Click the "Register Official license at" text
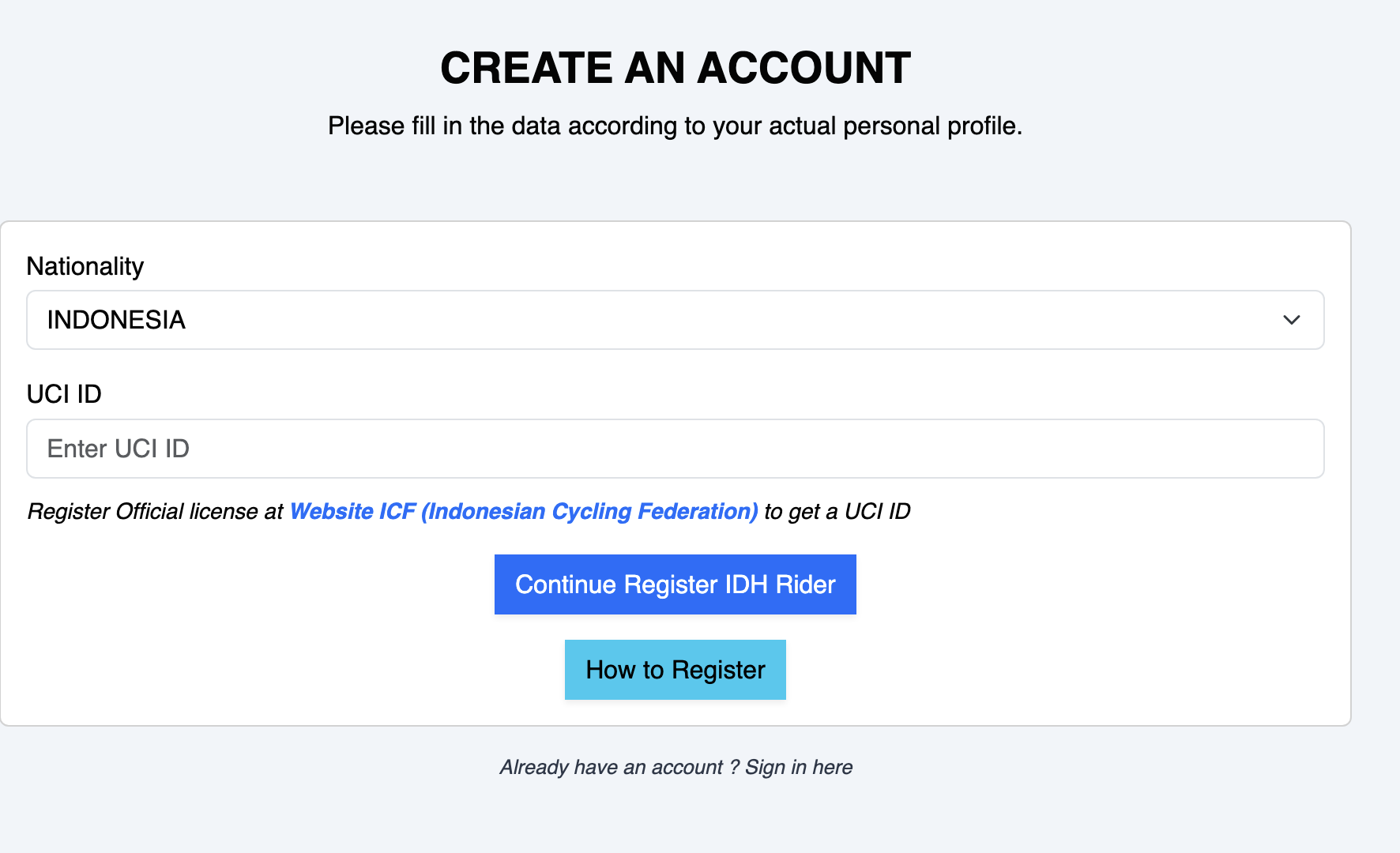 pyautogui.click(x=155, y=512)
